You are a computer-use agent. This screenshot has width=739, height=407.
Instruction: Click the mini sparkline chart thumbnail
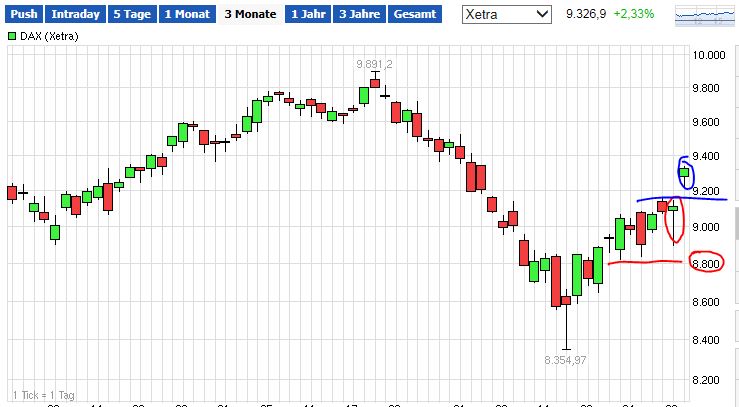tap(705, 16)
